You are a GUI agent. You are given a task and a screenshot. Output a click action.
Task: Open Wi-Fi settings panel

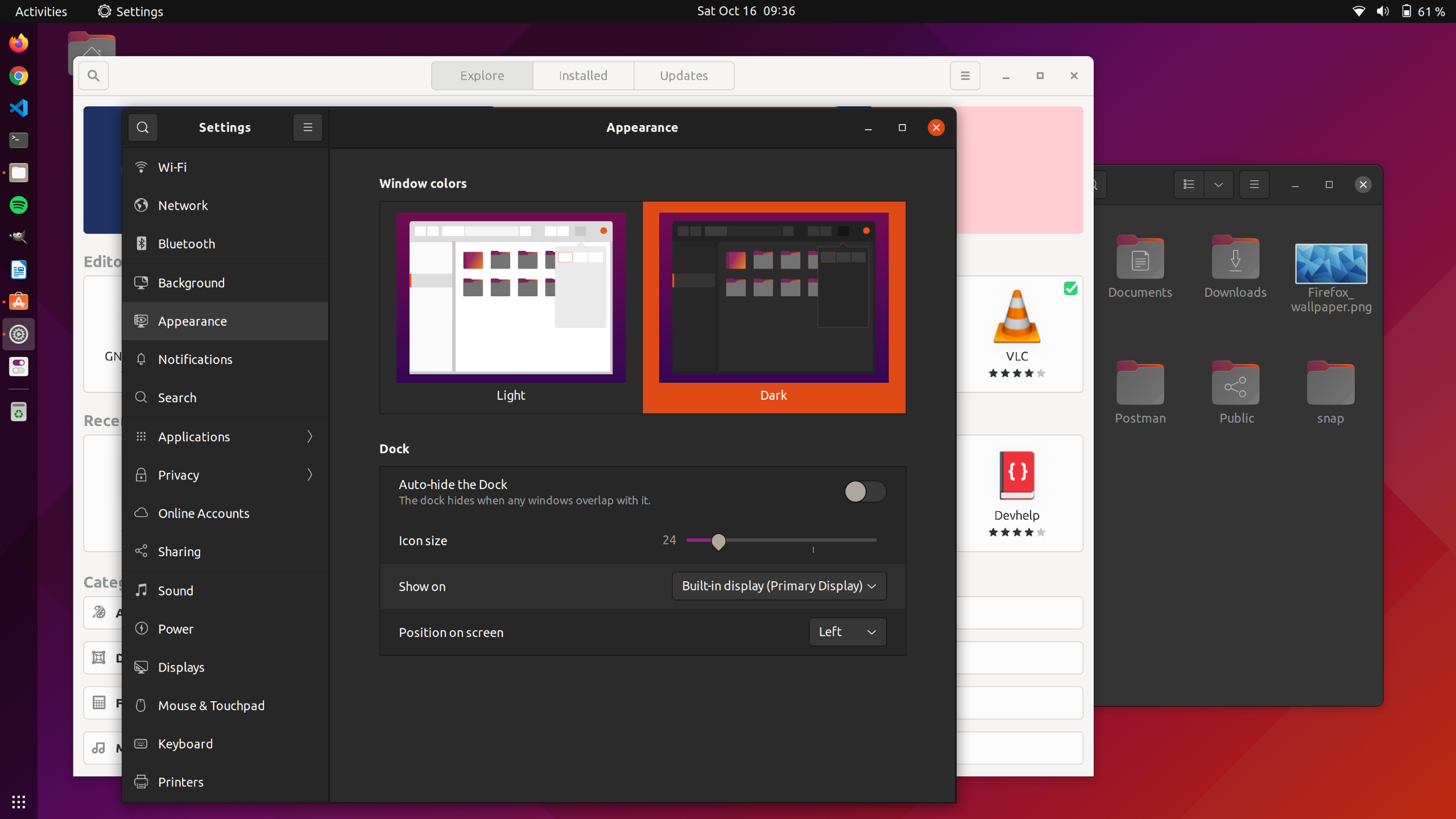point(225,167)
